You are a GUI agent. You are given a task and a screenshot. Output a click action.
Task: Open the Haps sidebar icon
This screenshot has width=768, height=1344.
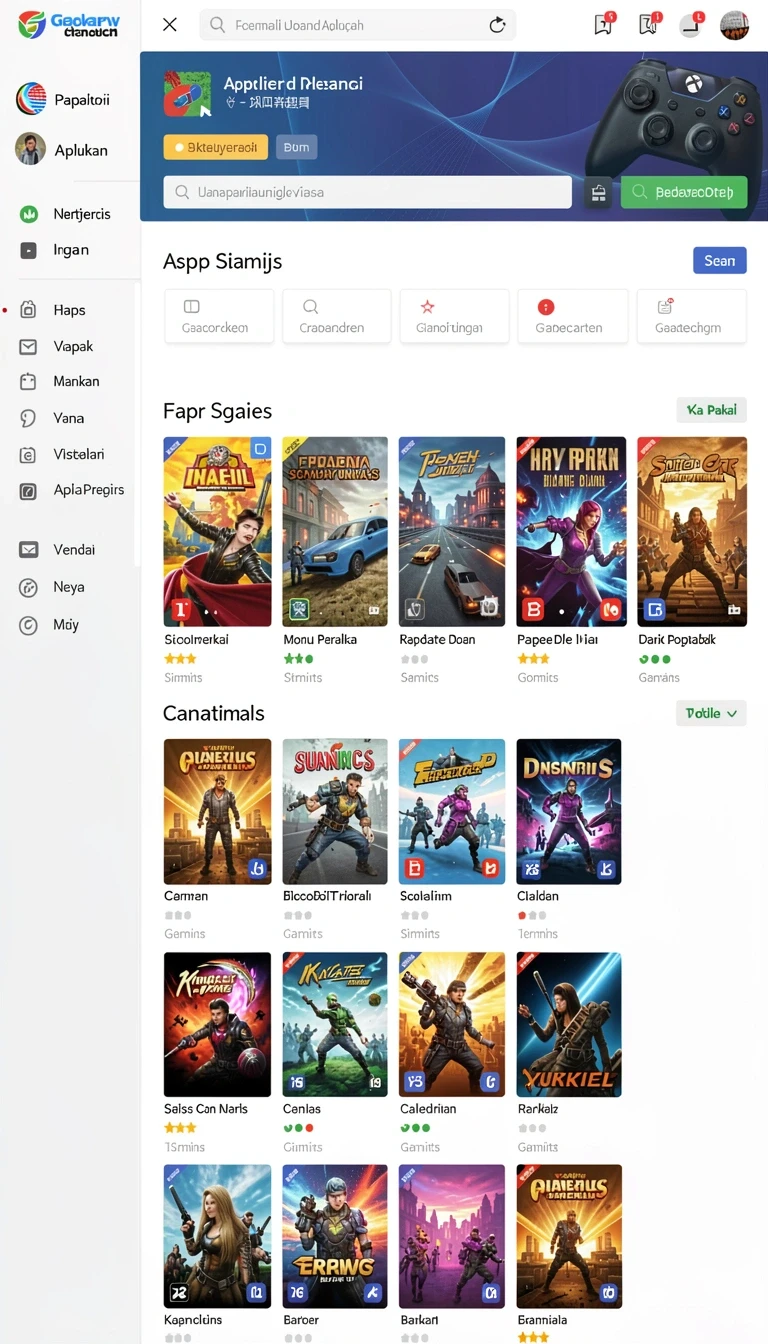[x=29, y=310]
